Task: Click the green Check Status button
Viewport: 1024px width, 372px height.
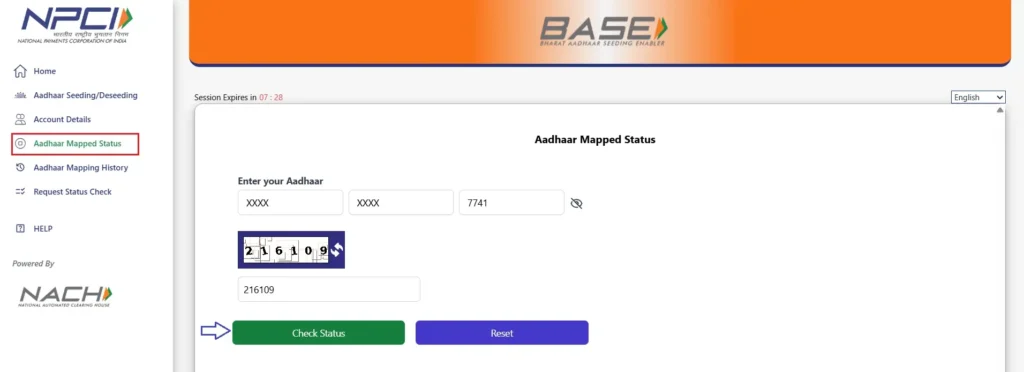Action: click(x=319, y=333)
